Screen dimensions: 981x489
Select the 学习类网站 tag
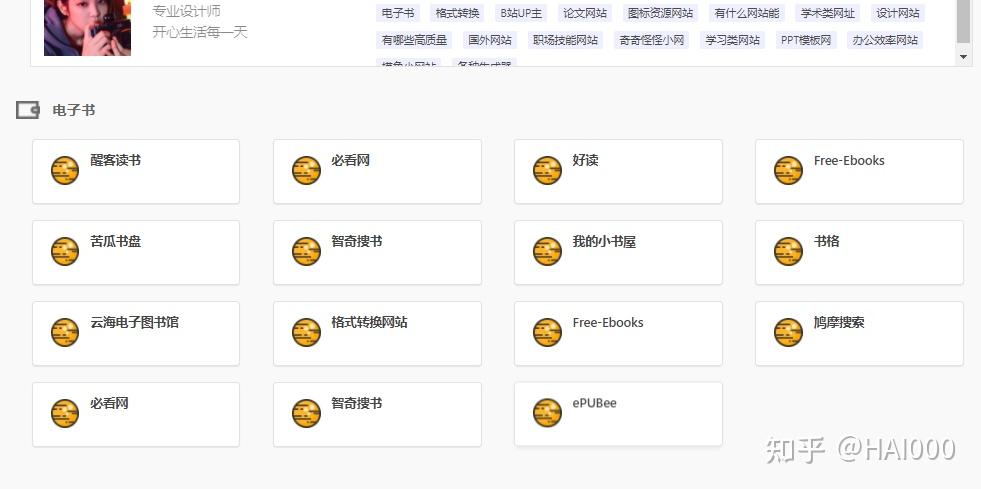(x=733, y=40)
